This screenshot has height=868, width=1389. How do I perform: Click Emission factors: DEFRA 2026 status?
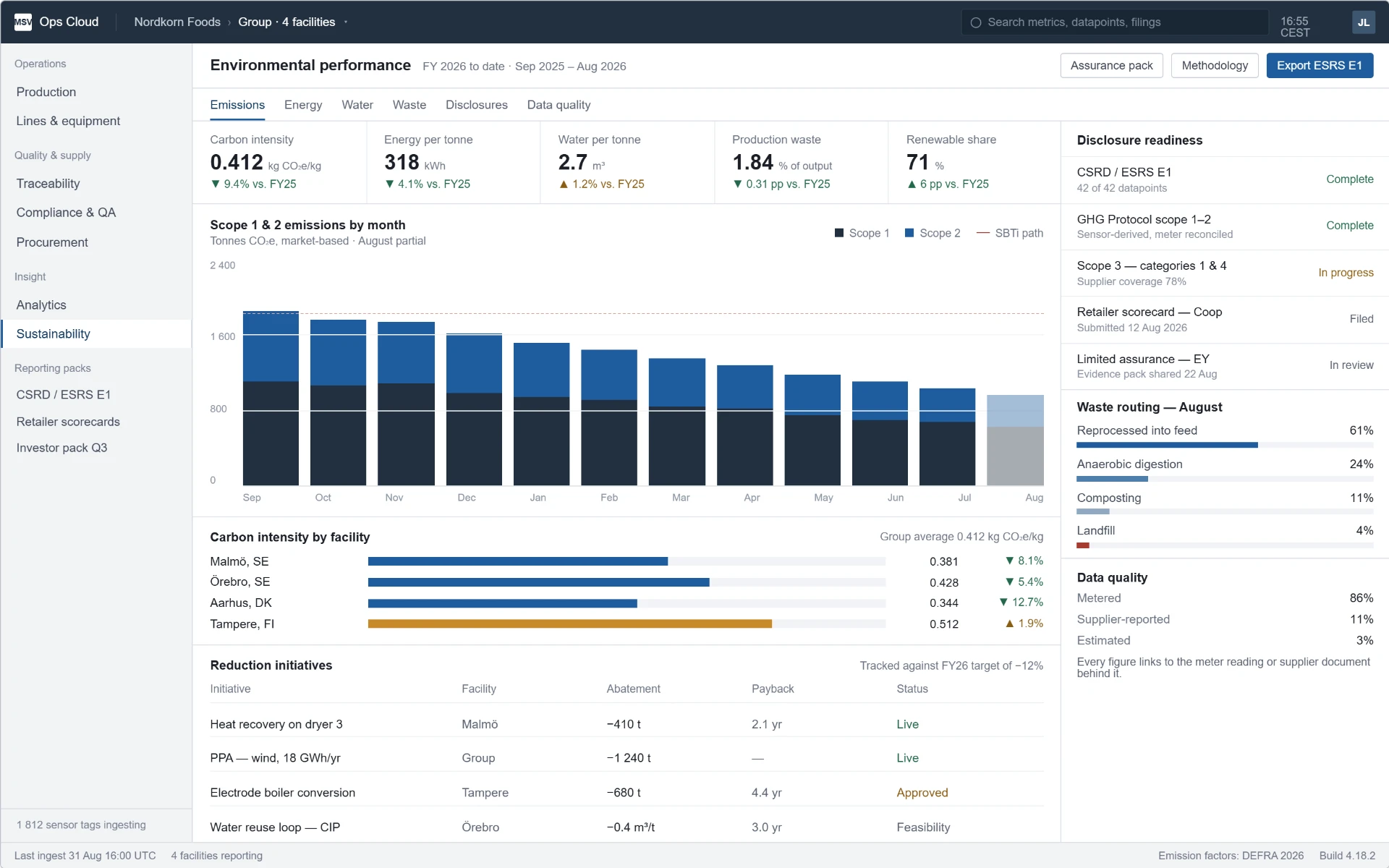(1231, 856)
